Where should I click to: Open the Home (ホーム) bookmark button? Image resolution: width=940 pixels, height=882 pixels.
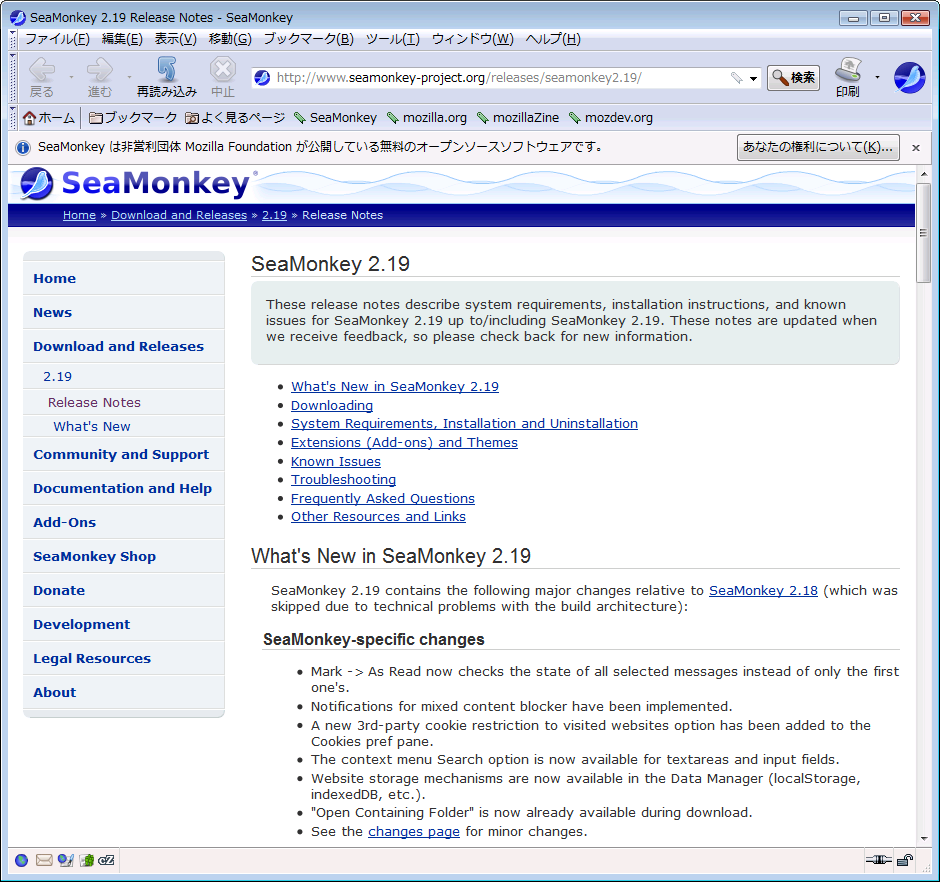pos(49,118)
